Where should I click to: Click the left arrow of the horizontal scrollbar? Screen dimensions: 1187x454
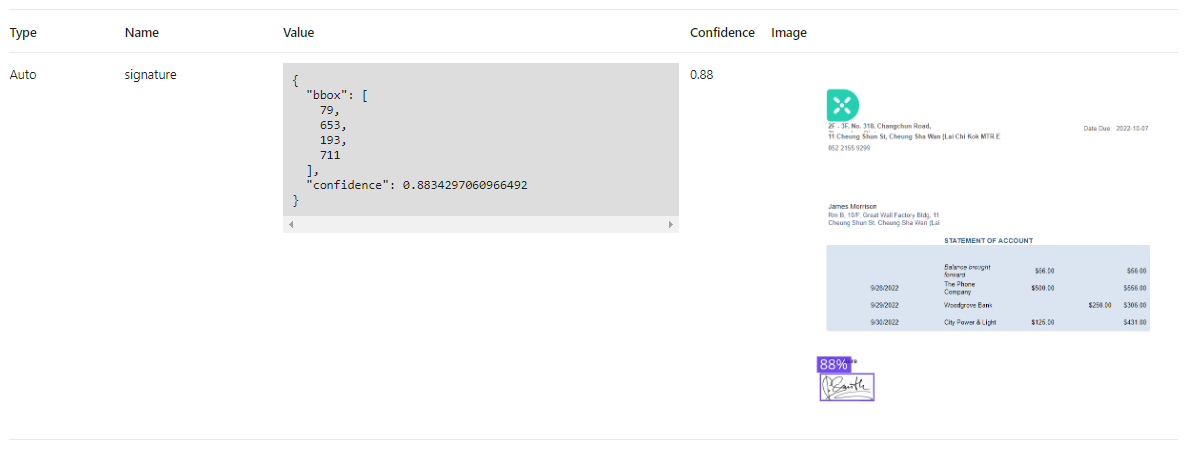click(290, 225)
